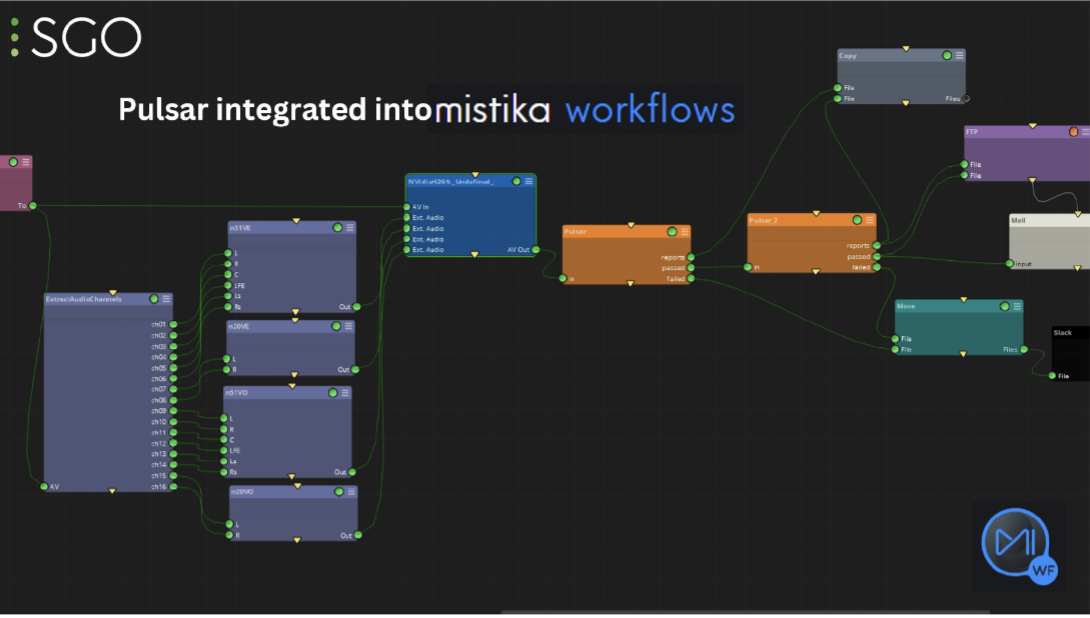Select the ch01 output port
This screenshot has height=618, width=1090.
pos(173,325)
